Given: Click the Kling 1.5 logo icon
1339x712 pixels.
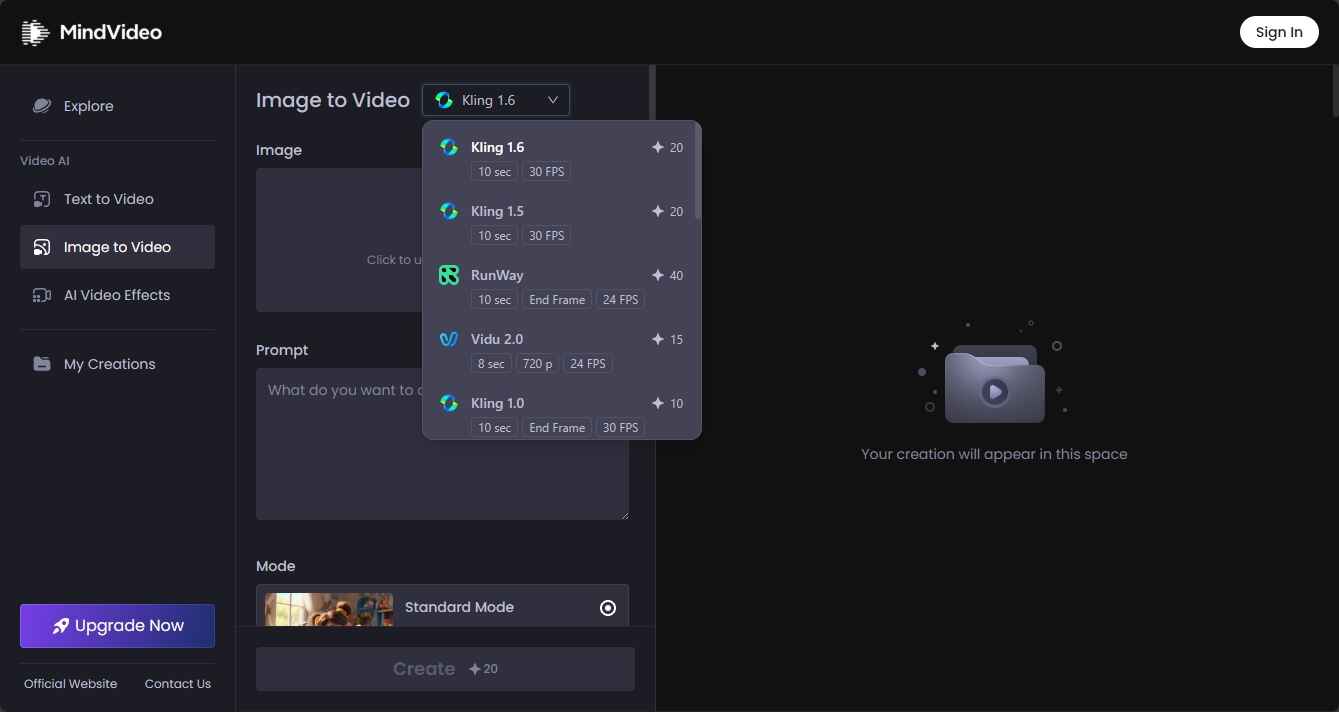Looking at the screenshot, I should pos(449,211).
